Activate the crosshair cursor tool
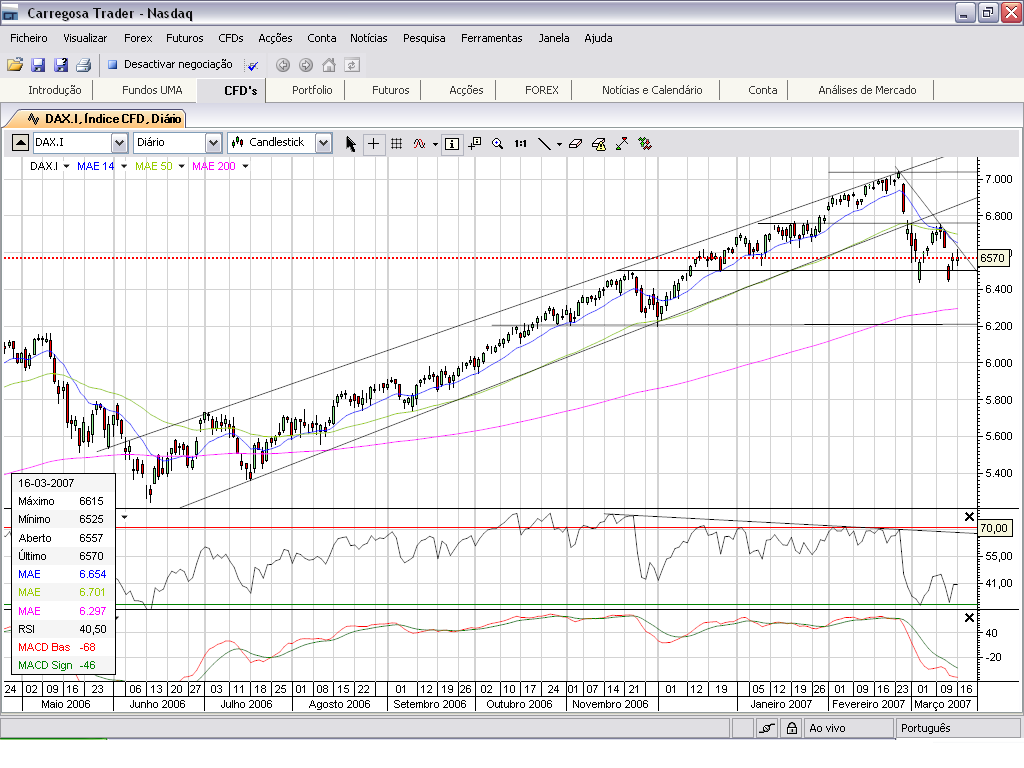 [x=373, y=143]
